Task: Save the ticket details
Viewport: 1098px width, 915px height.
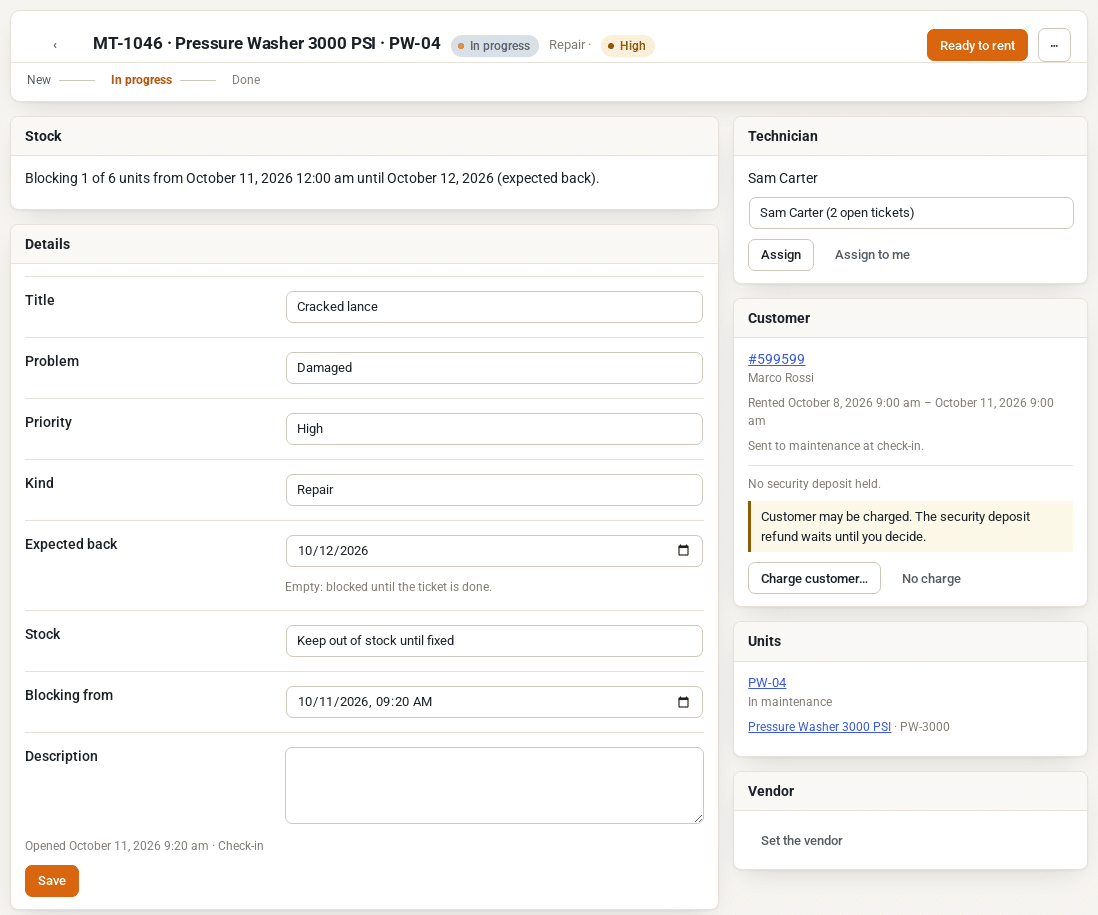Action: [52, 881]
